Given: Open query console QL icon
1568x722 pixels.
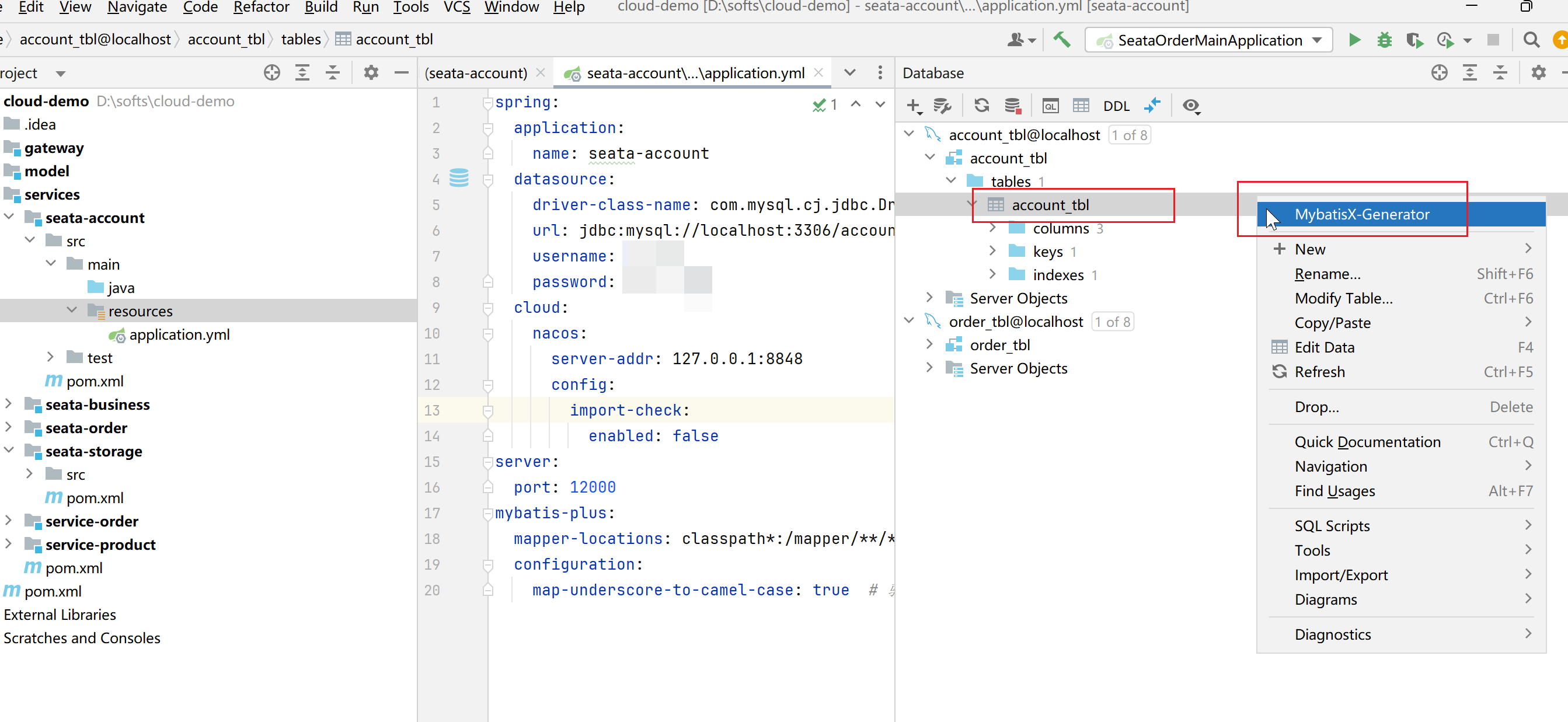Looking at the screenshot, I should point(1051,106).
